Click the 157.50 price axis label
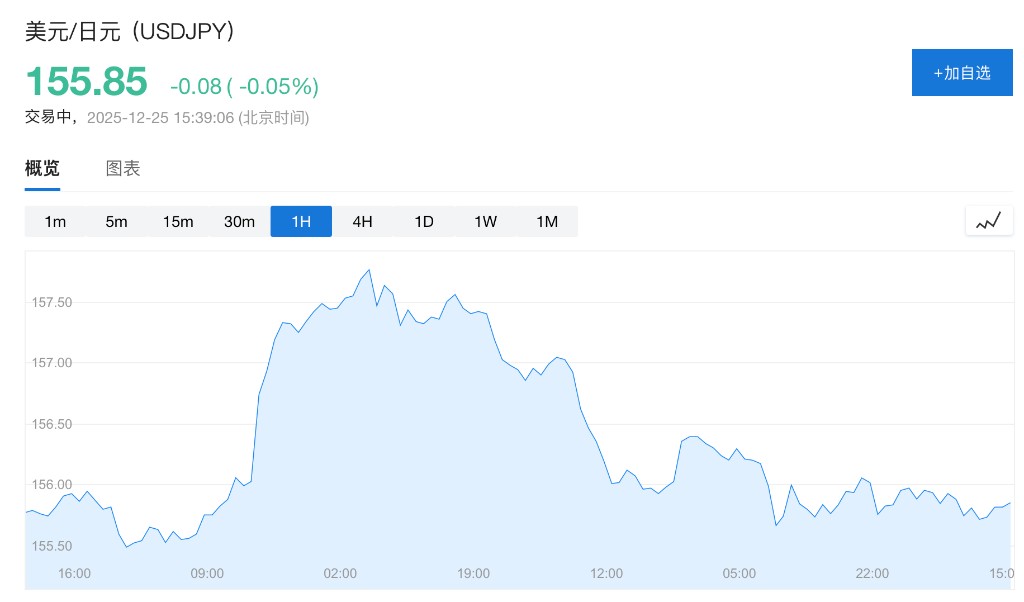This screenshot has width=1024, height=602. tap(52, 302)
